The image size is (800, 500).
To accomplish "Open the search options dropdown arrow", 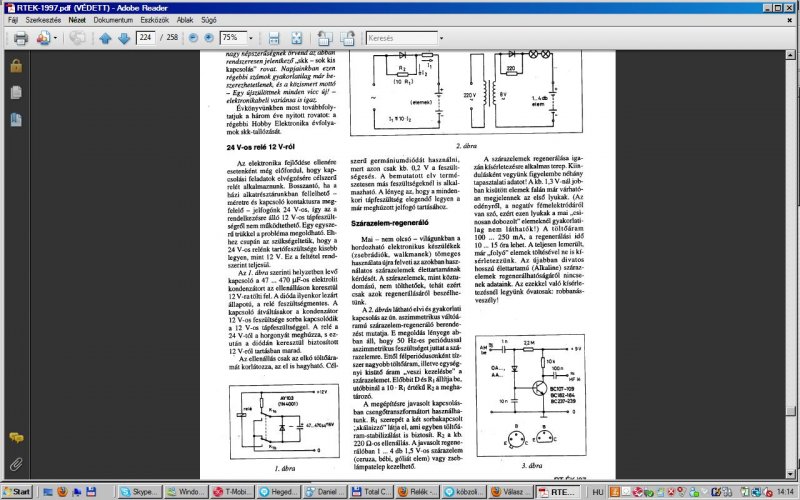I will click(441, 38).
